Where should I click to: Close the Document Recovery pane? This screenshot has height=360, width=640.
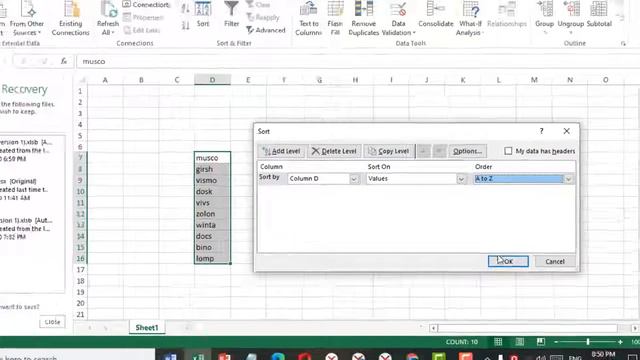pyautogui.click(x=52, y=322)
